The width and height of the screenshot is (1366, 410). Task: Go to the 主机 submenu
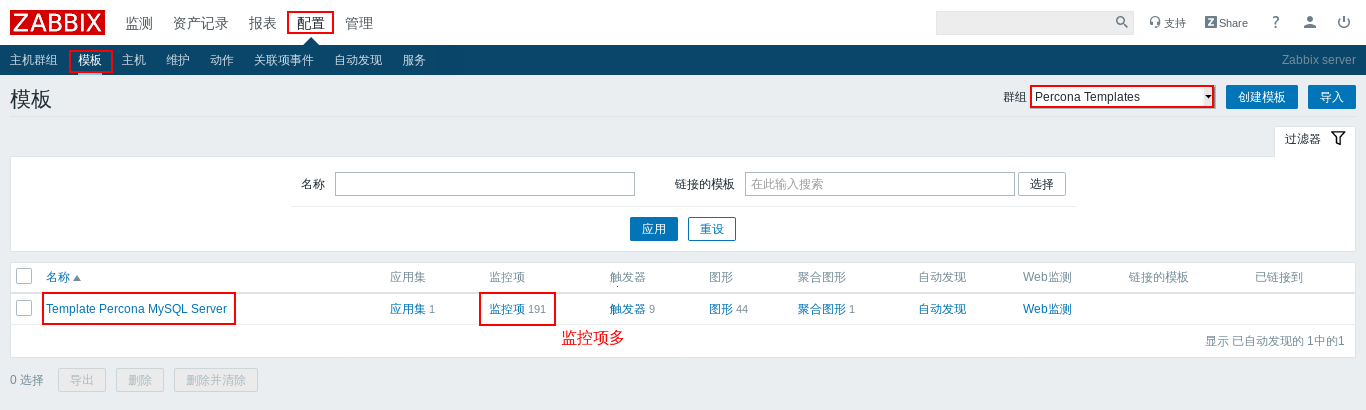(134, 60)
